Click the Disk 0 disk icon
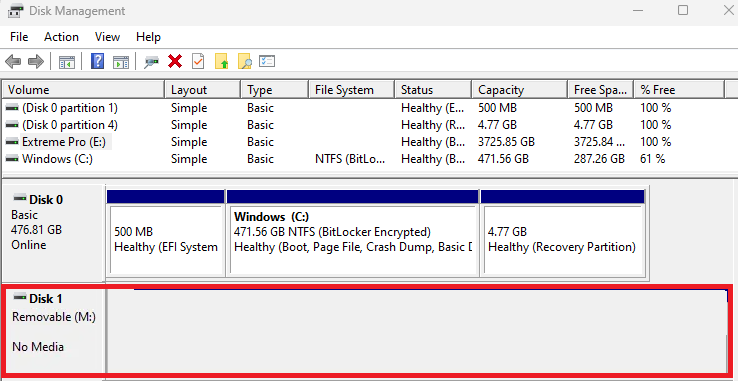738x381 pixels. pyautogui.click(x=20, y=197)
